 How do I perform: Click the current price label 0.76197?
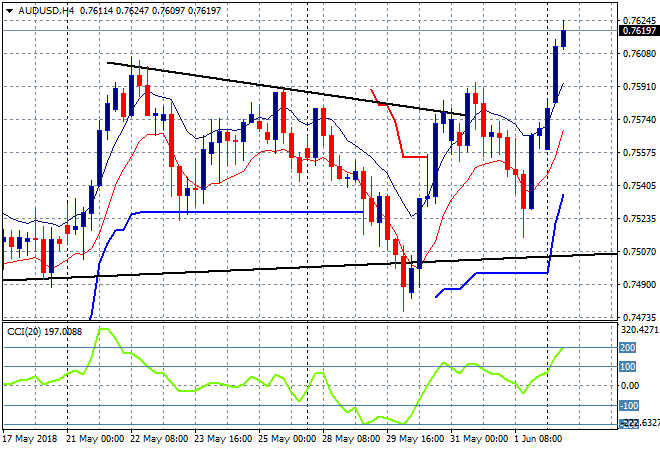(639, 30)
